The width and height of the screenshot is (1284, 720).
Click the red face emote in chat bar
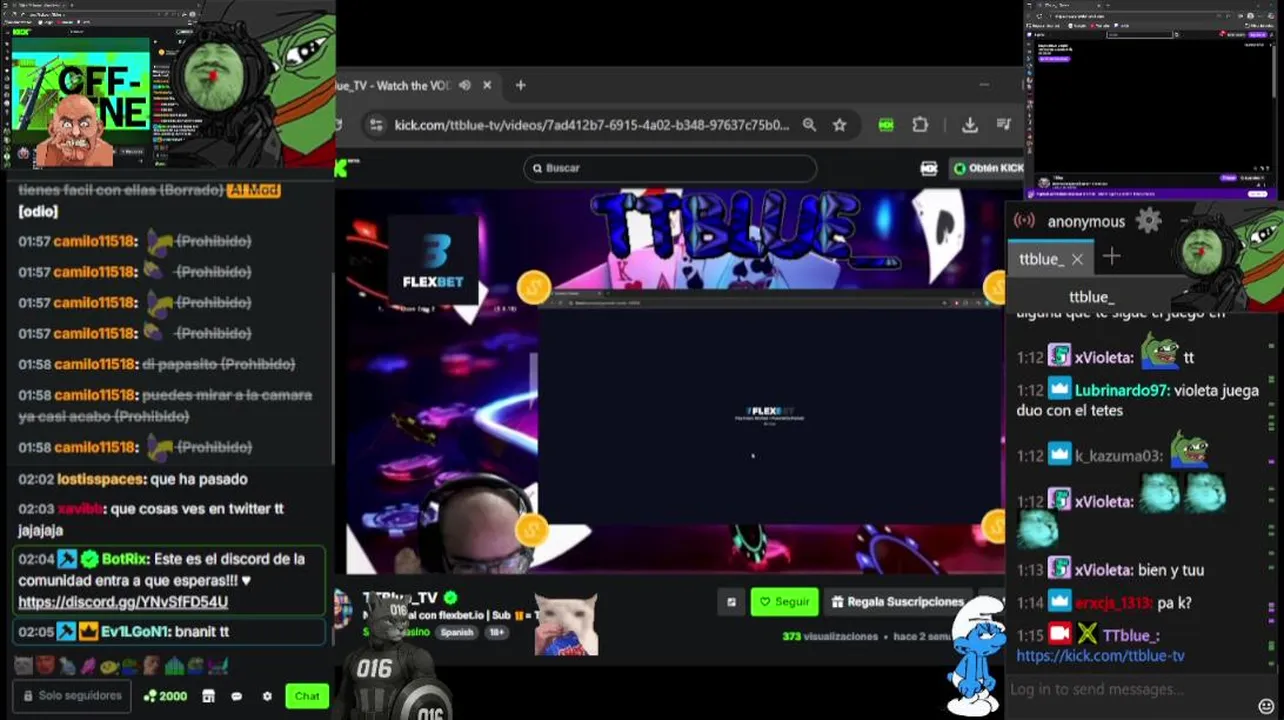pyautogui.click(x=44, y=665)
